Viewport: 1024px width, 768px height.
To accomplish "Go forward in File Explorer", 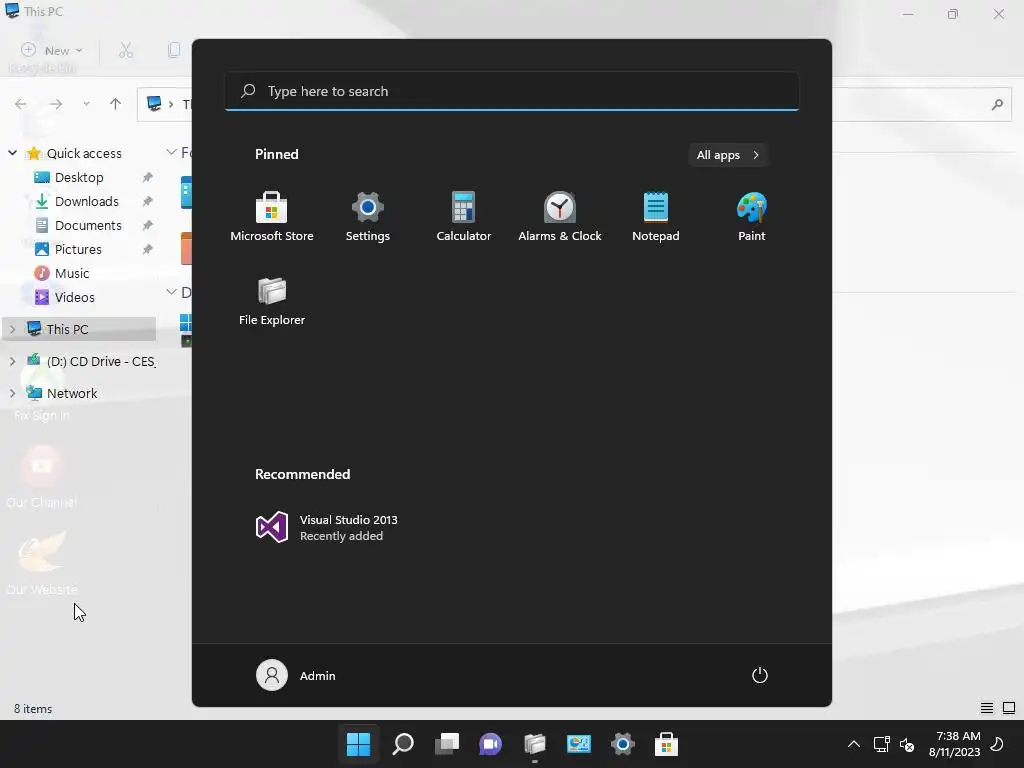I will pyautogui.click(x=56, y=104).
